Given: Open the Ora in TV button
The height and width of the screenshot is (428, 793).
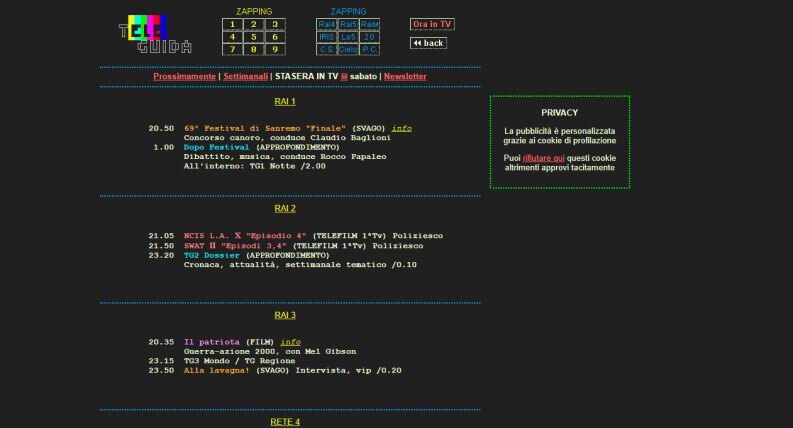Looking at the screenshot, I should pos(432,24).
